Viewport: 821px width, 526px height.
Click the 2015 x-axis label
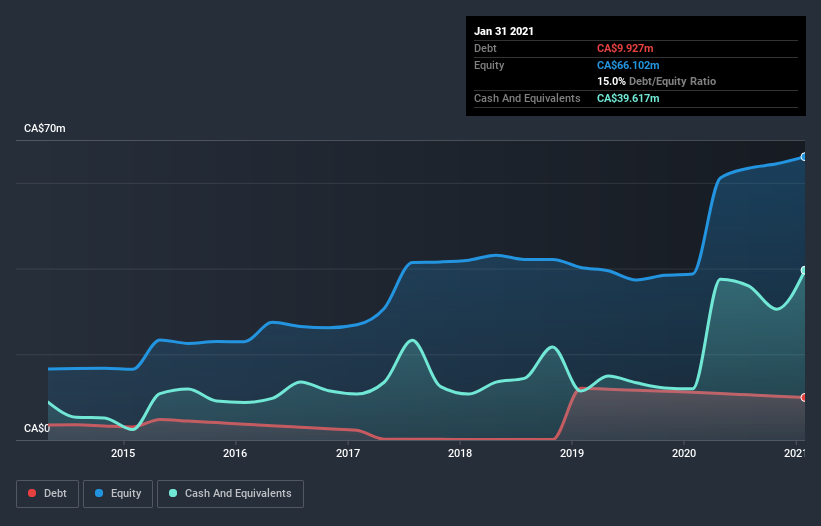(x=123, y=453)
